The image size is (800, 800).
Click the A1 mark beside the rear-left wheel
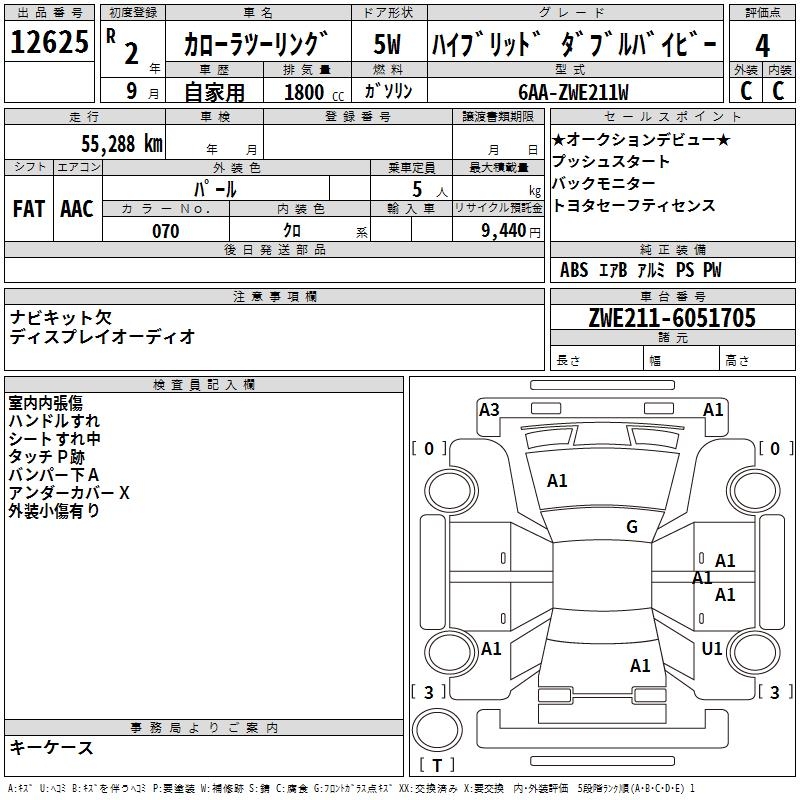tap(491, 649)
